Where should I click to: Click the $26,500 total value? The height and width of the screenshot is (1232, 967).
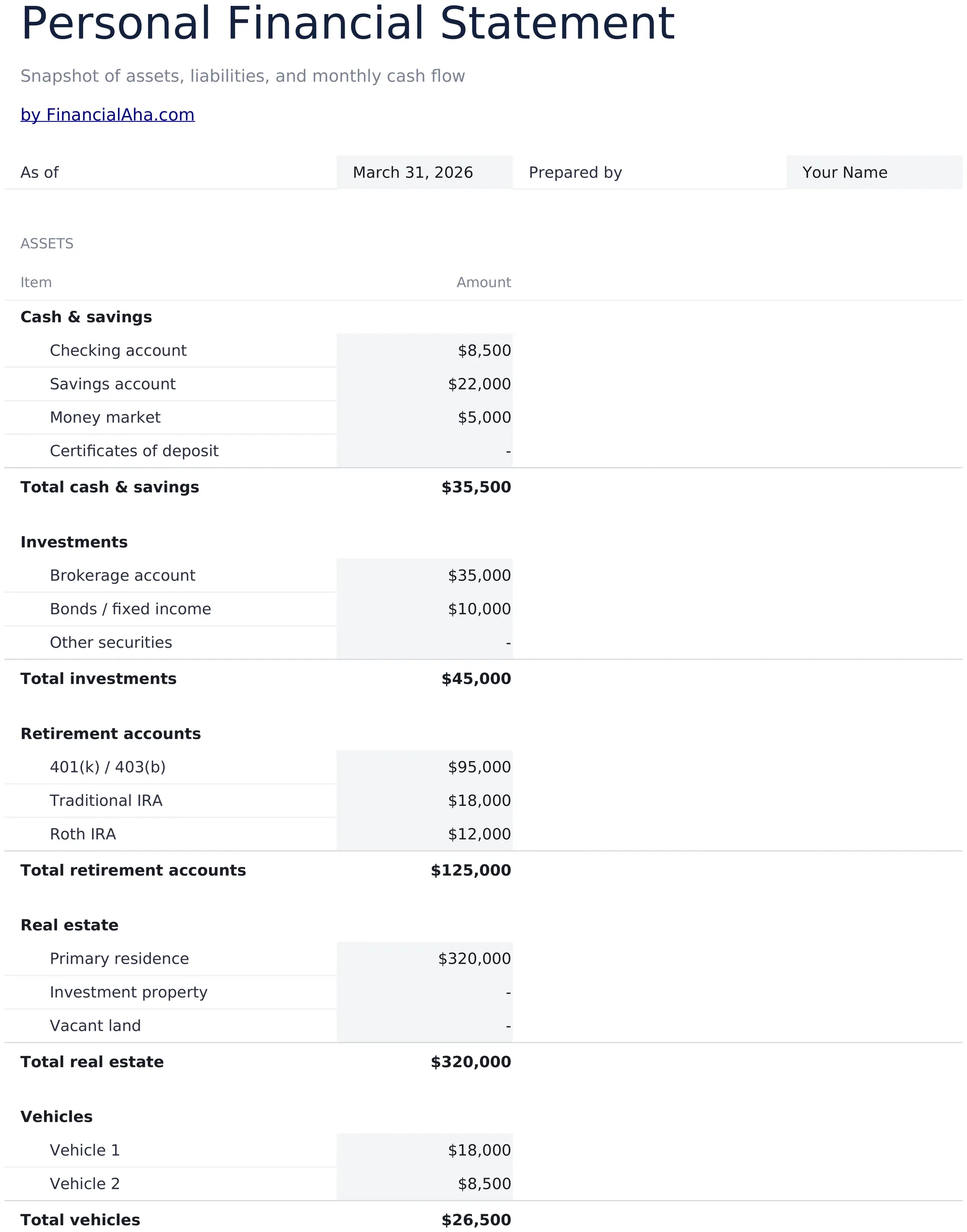coord(476,1220)
